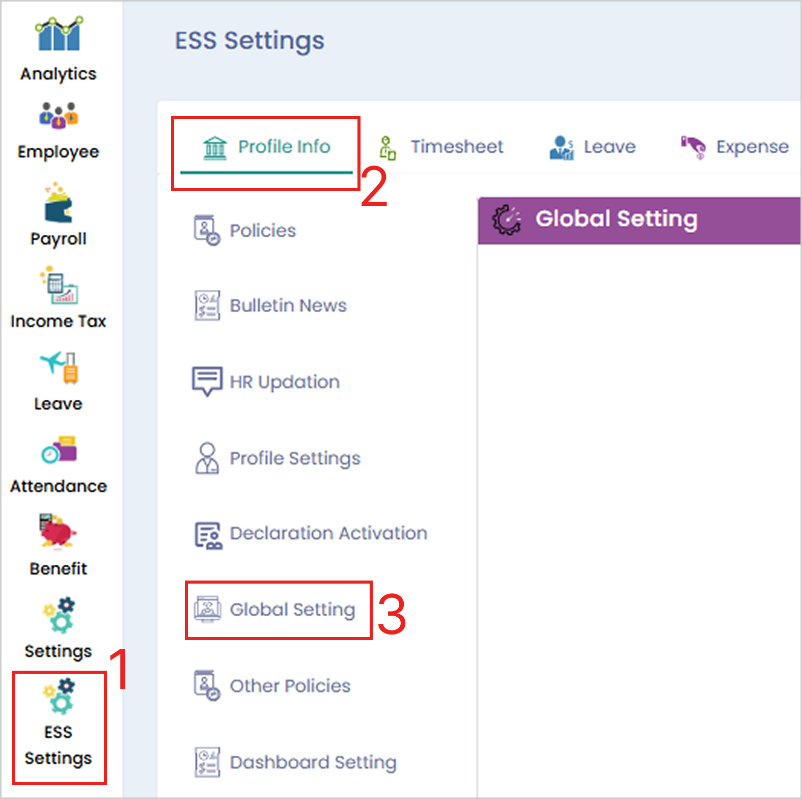The height and width of the screenshot is (799, 802).
Task: Open the Leave airplane icon
Action: coord(58,367)
